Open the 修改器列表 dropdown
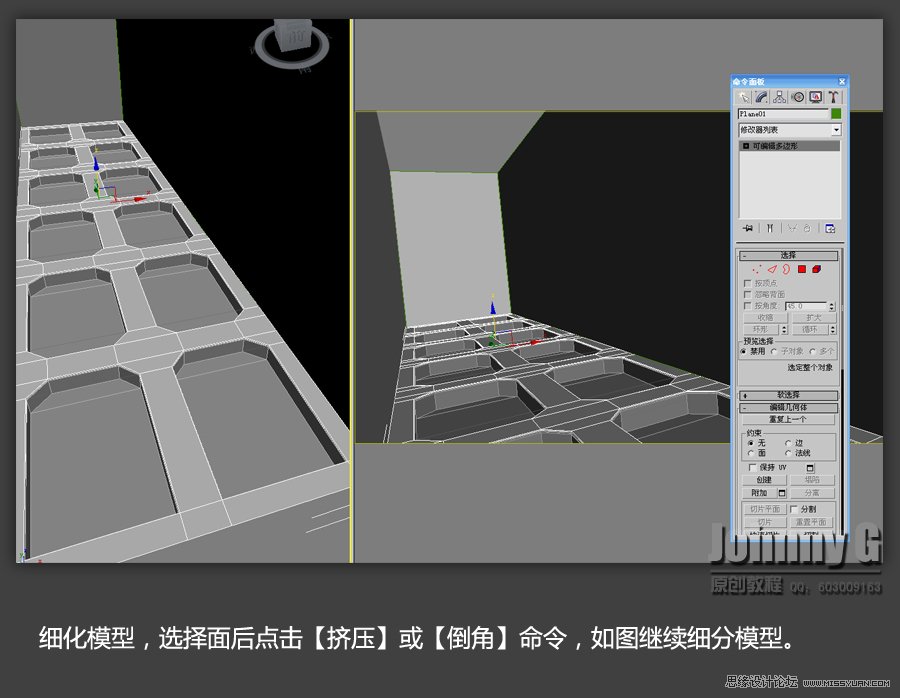This screenshot has height=698, width=900. 837,129
